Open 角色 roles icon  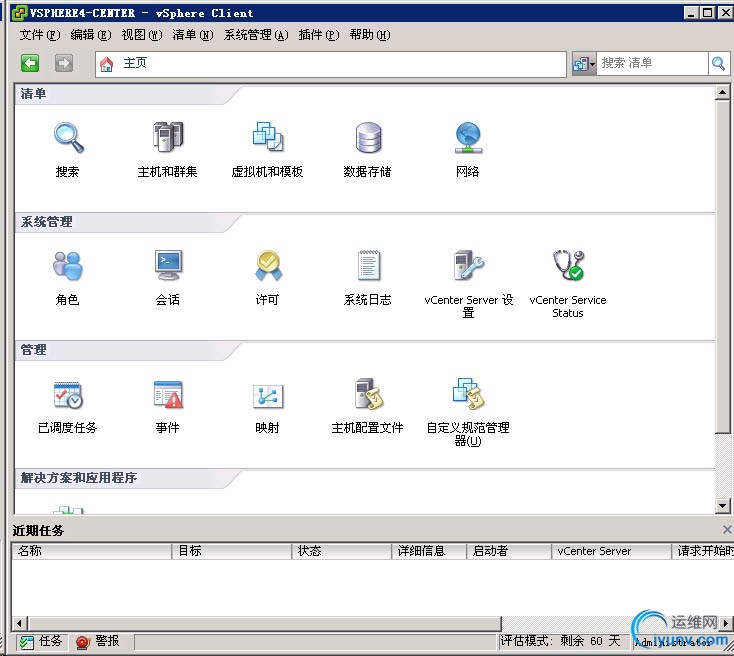point(68,265)
